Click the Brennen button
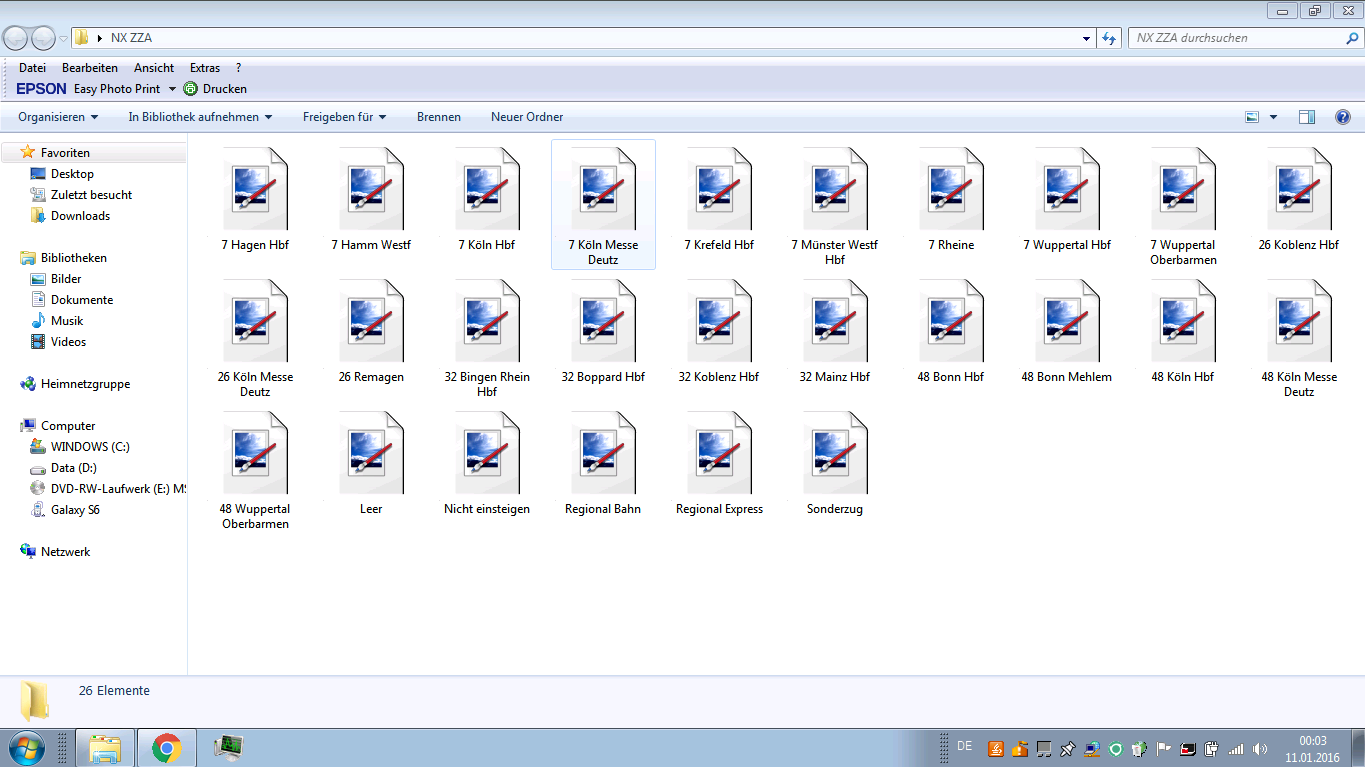The image size is (1365, 767). tap(439, 117)
